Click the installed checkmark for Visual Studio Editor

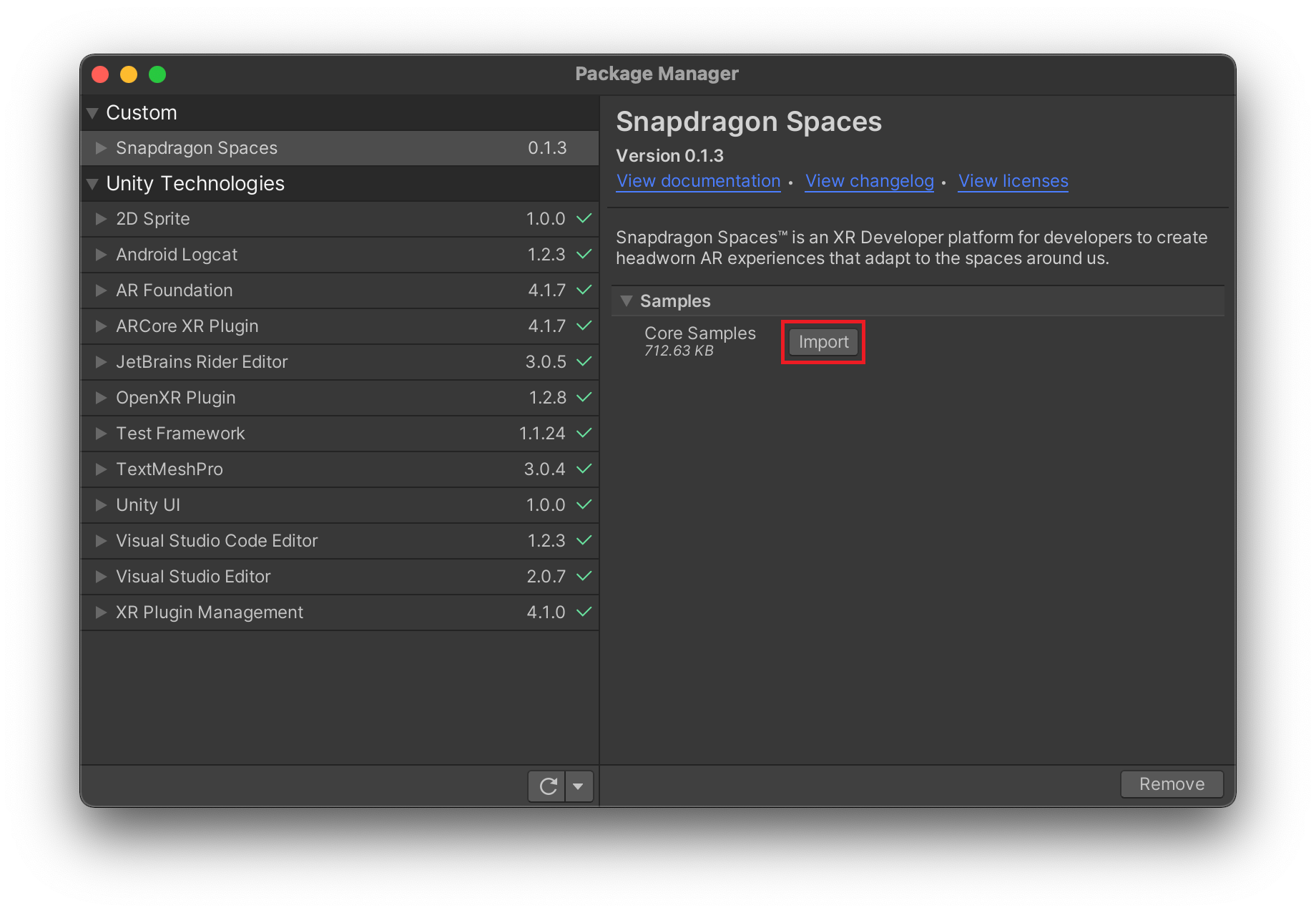(x=584, y=576)
